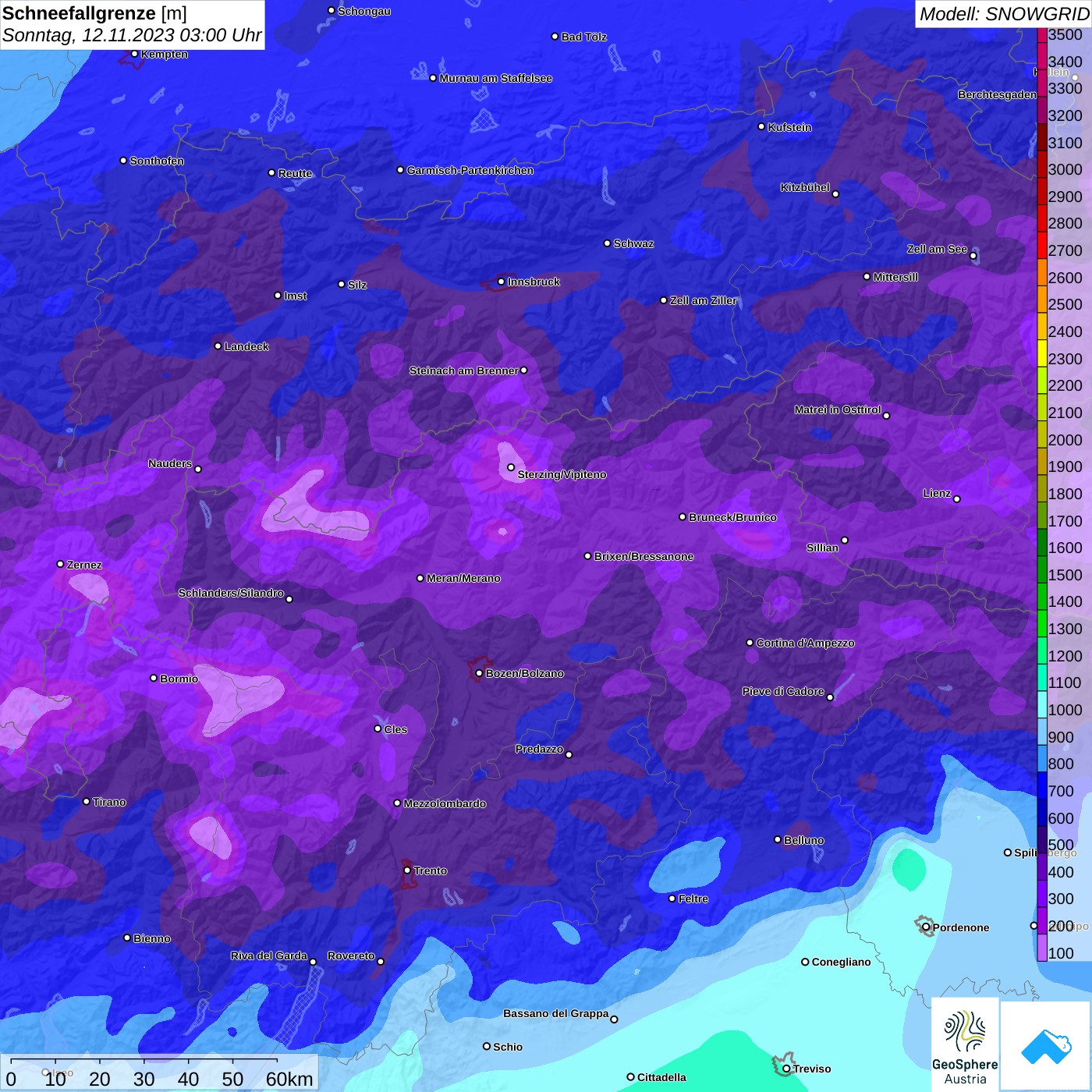Click the Pordenone city marker dot
Viewport: 1092px width, 1092px height.
(x=926, y=927)
